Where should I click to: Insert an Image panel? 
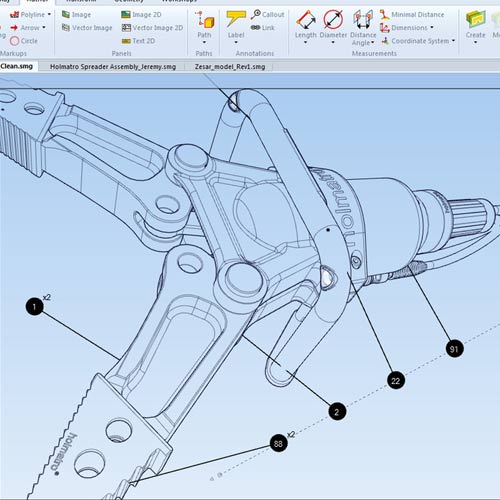tap(76, 15)
